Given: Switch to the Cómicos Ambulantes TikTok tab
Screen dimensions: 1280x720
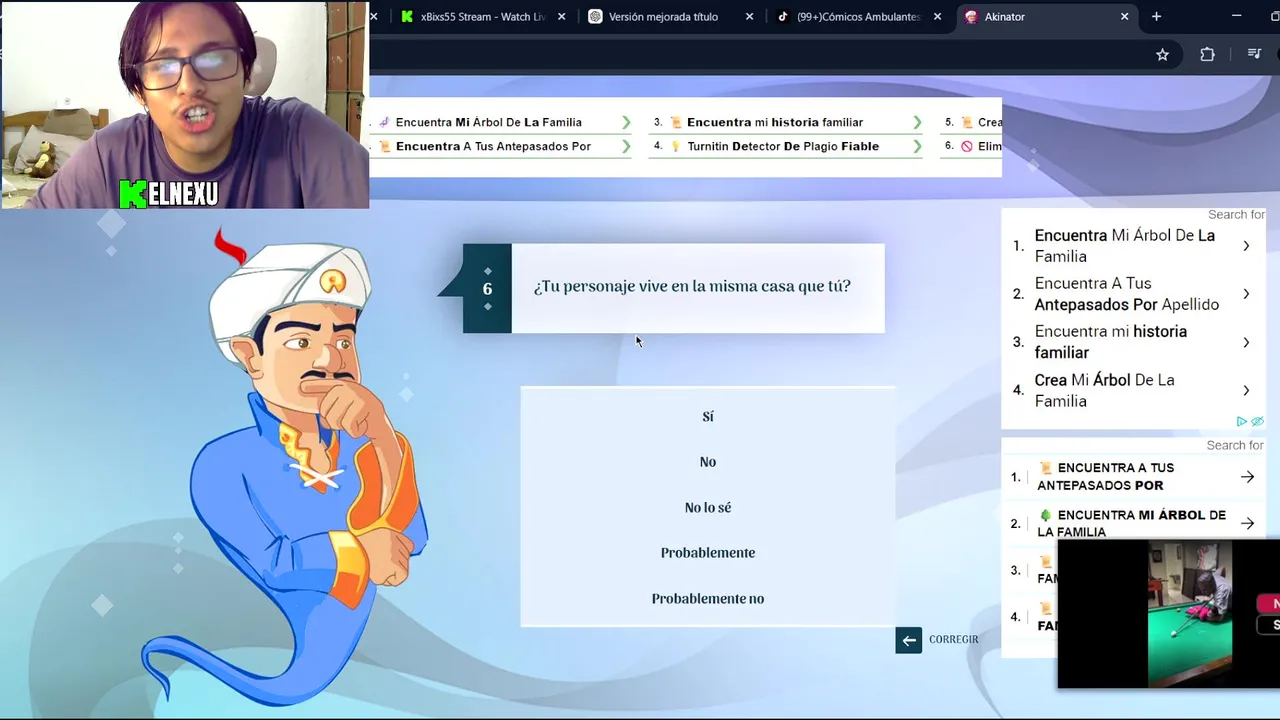Looking at the screenshot, I should tap(858, 17).
